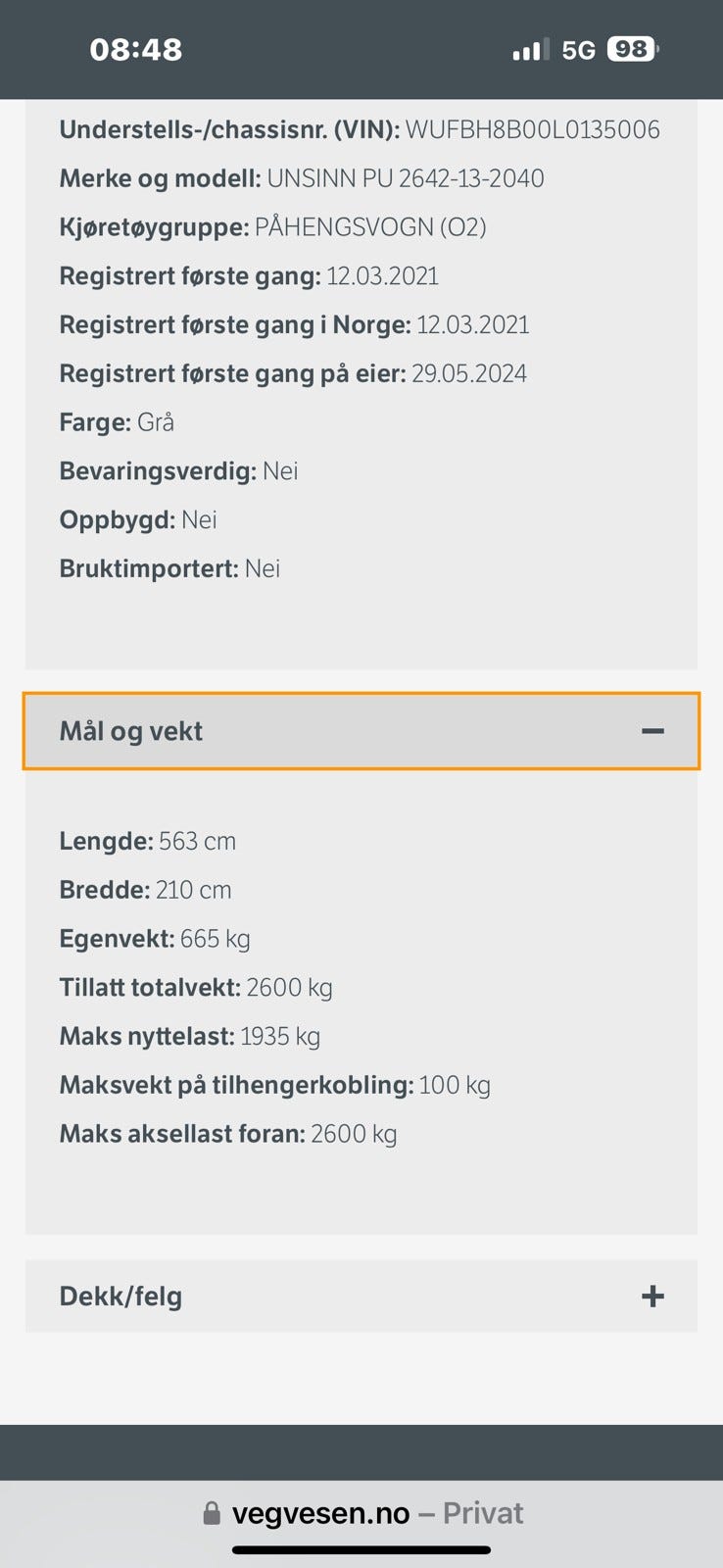Tap the Privat label in address bar
This screenshot has height=1568, width=723.
pos(483,1513)
